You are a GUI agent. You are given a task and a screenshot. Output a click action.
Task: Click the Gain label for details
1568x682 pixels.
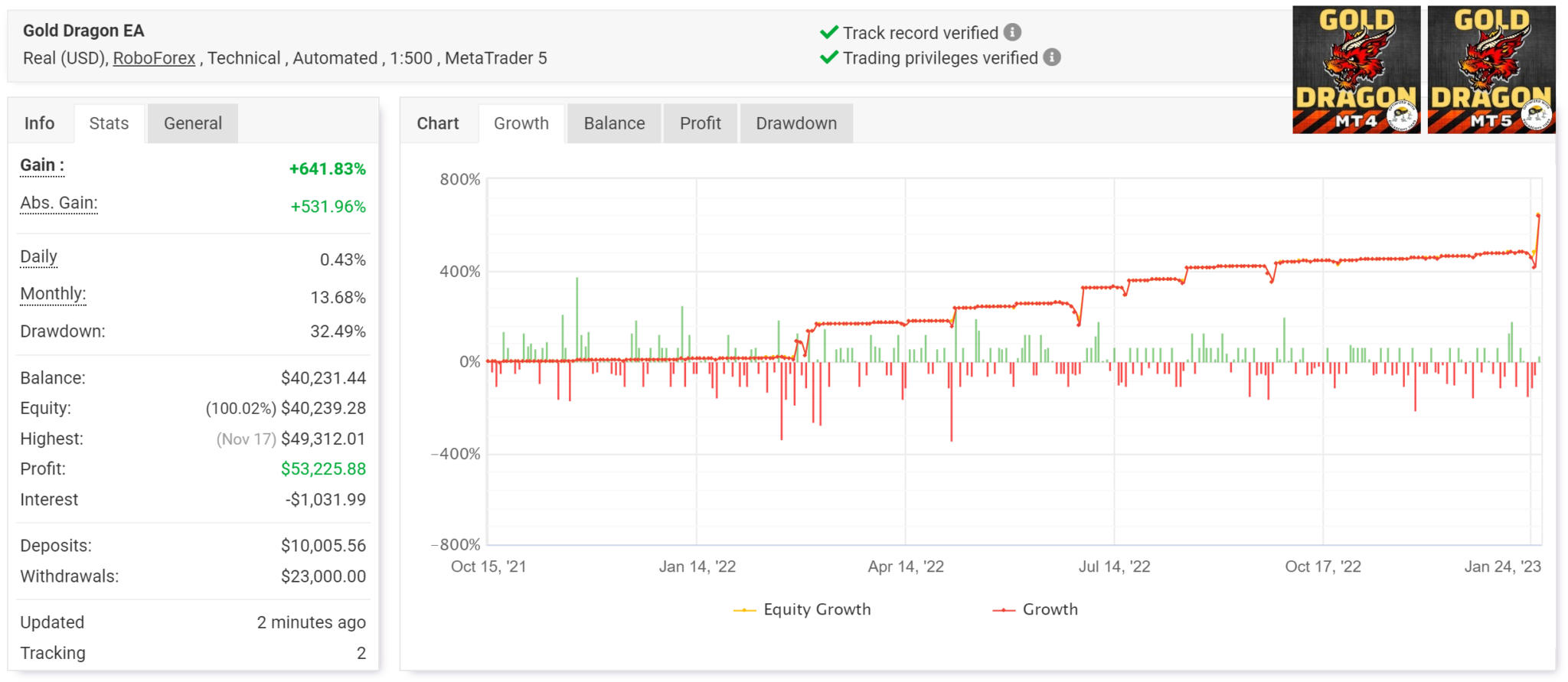[x=42, y=165]
